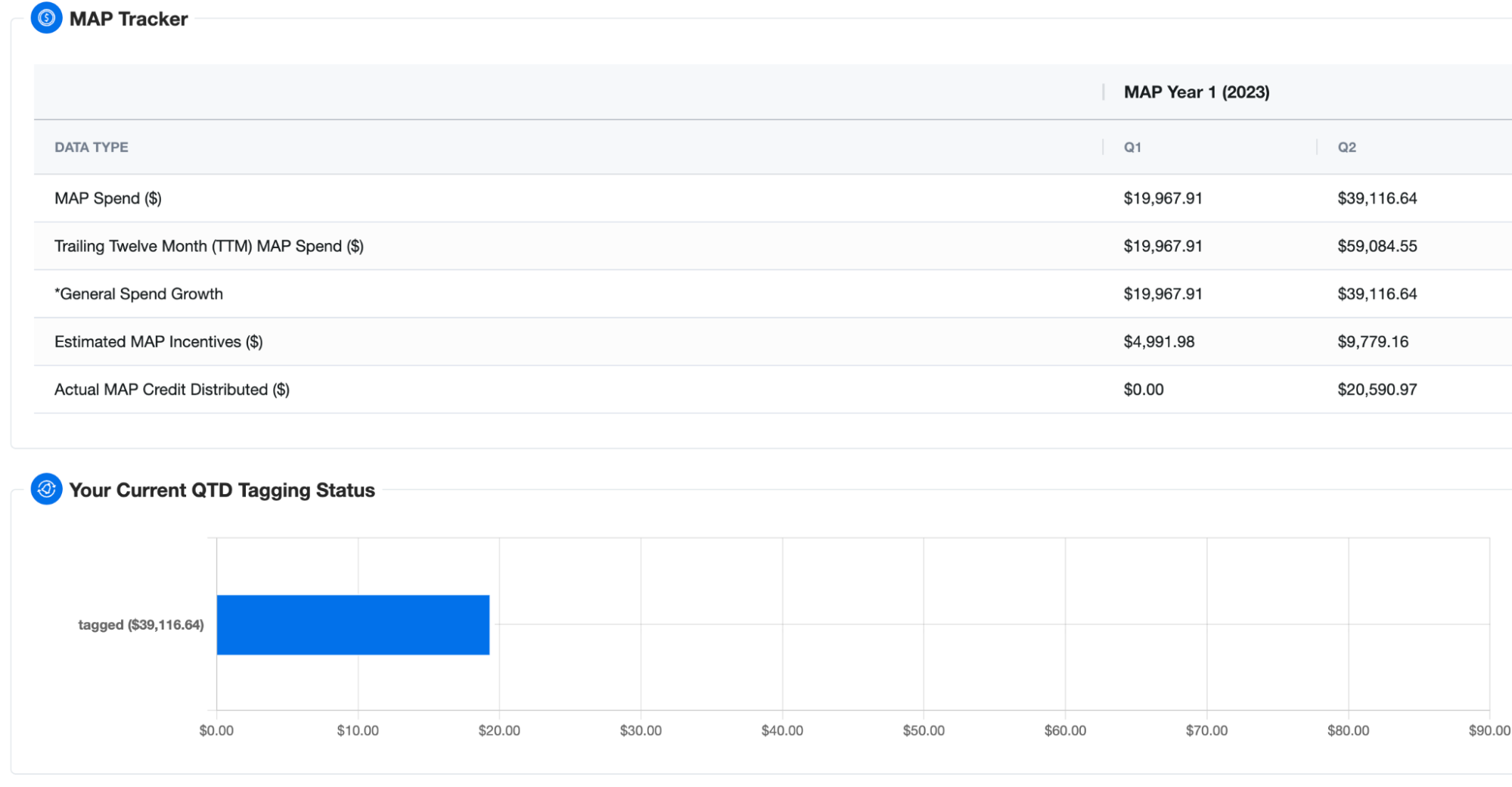Click the tagged ($39,116.64) chart label
Image resolution: width=1512 pixels, height=787 pixels.
pyautogui.click(x=141, y=625)
